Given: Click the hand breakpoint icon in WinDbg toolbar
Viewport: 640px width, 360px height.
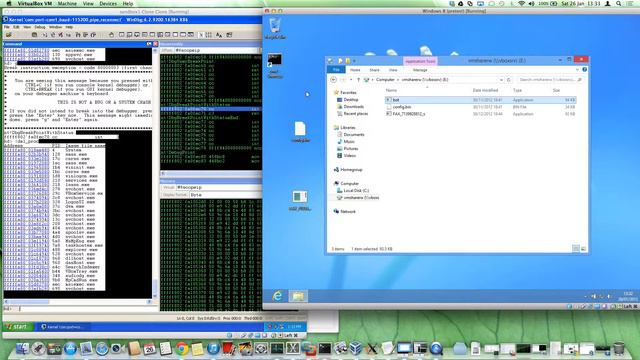Looking at the screenshot, I should pos(111,35).
